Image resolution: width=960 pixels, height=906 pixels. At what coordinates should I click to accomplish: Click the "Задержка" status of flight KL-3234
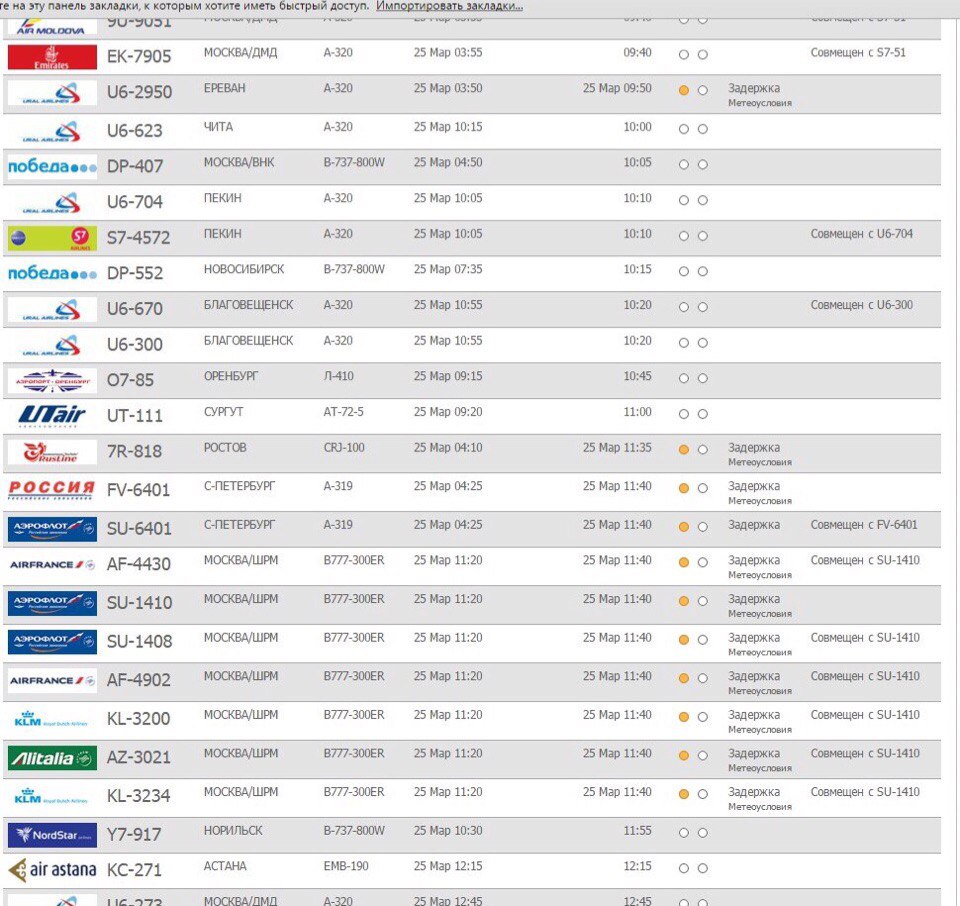(753, 792)
